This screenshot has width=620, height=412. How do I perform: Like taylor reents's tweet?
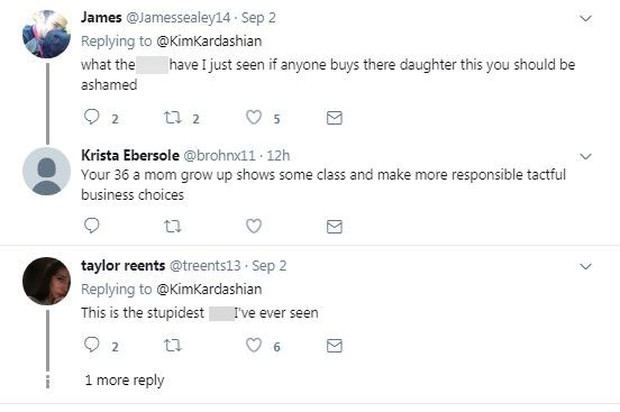point(253,345)
